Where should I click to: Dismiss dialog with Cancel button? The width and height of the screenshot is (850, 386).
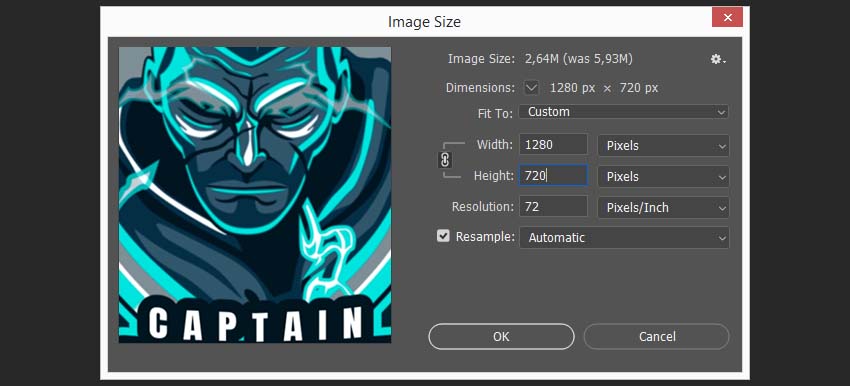656,337
